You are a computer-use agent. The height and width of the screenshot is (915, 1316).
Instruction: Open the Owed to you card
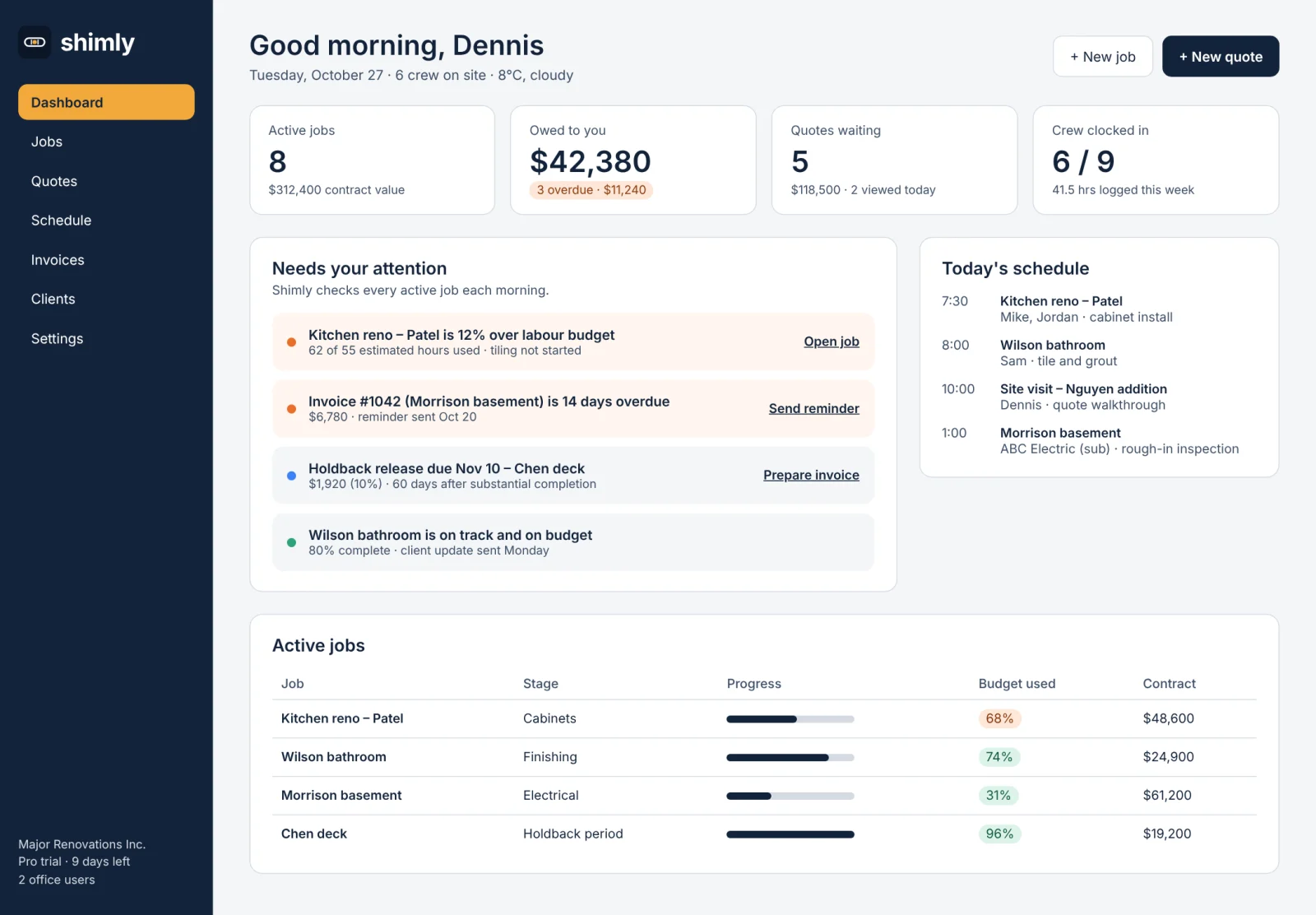(633, 160)
